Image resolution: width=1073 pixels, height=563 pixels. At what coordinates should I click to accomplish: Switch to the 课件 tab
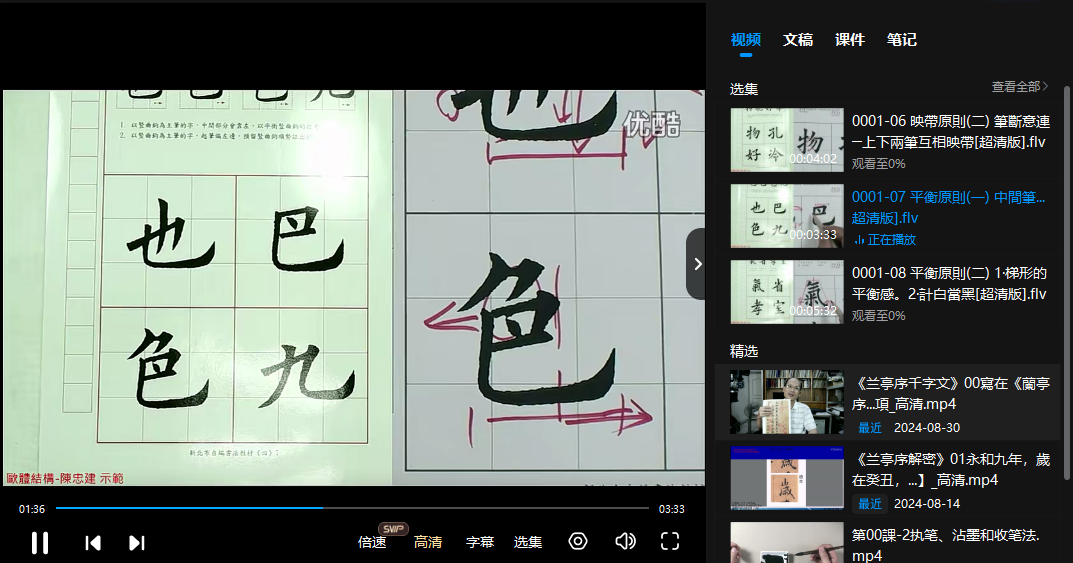pyautogui.click(x=850, y=40)
